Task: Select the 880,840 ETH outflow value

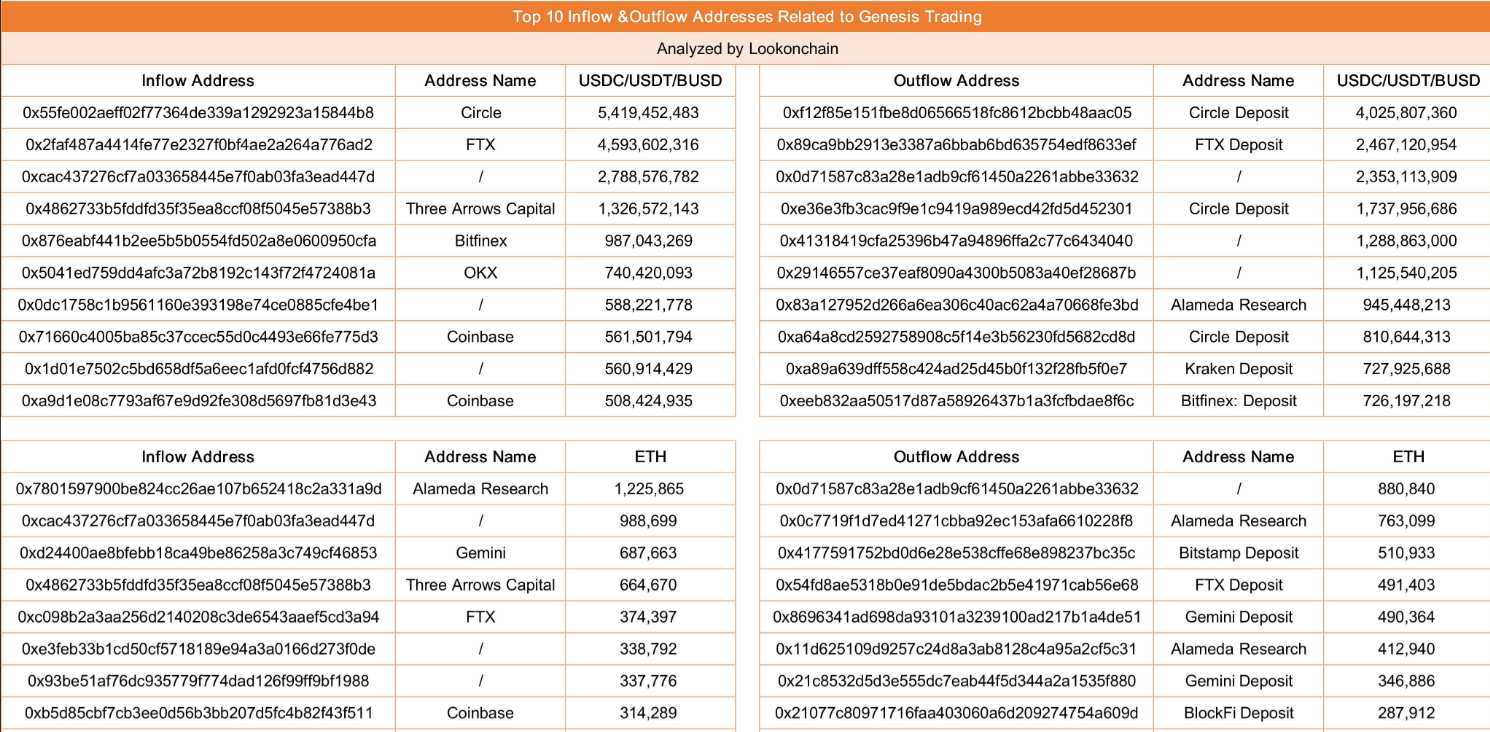Action: point(1406,489)
